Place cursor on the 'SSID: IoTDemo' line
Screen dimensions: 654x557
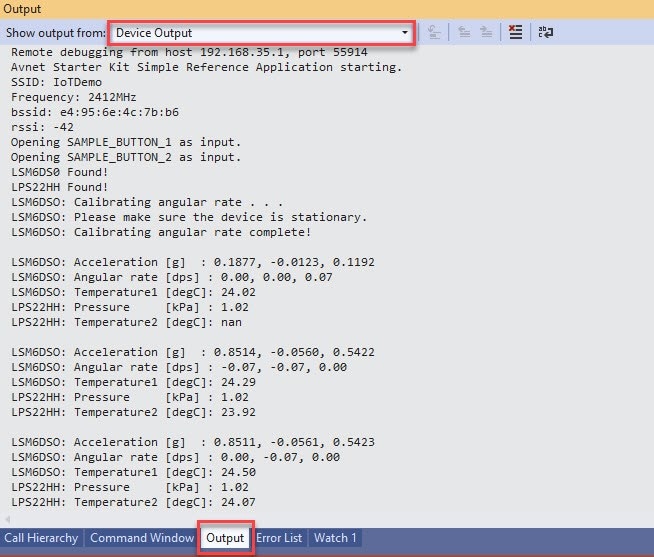point(56,82)
